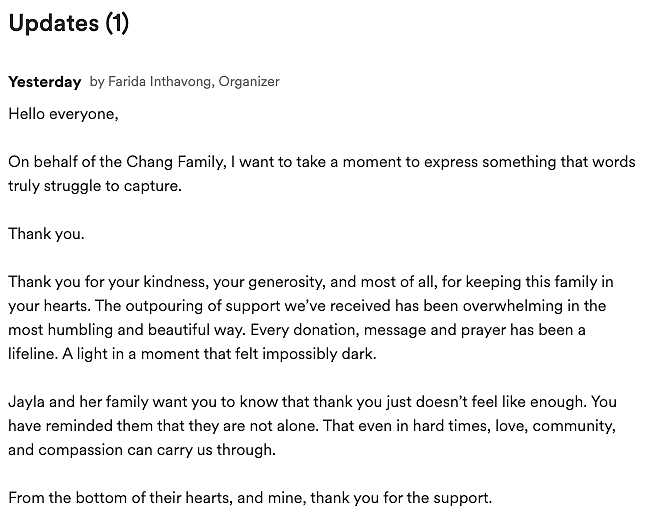Click the phrase love, community,
This screenshot has height=524, width=667.
556,426
